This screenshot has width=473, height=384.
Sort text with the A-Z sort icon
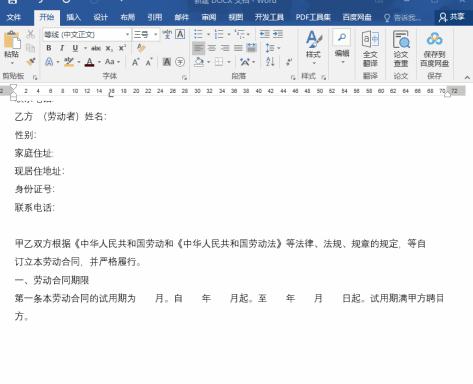point(270,62)
